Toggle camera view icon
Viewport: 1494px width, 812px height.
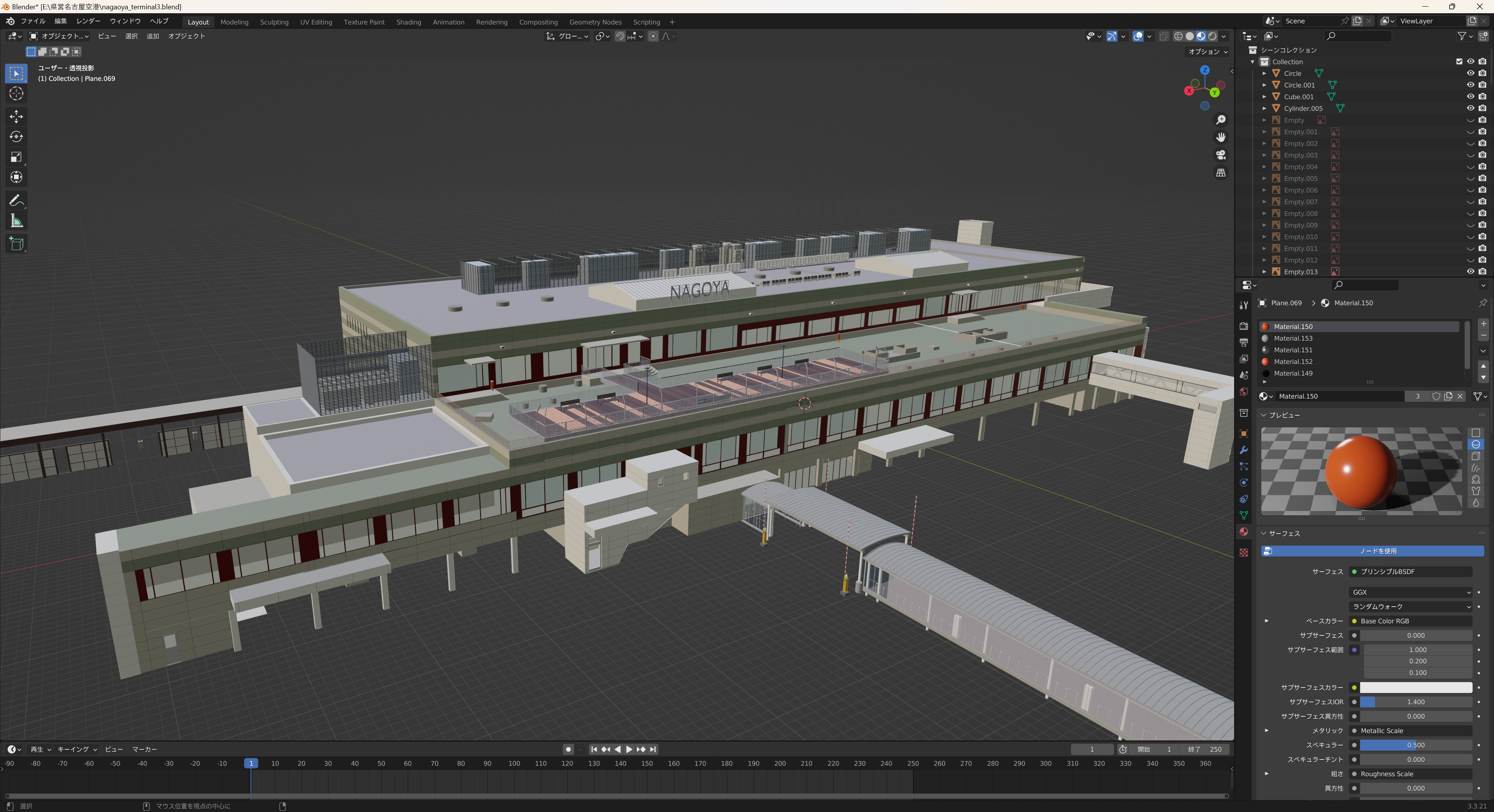(x=1221, y=155)
